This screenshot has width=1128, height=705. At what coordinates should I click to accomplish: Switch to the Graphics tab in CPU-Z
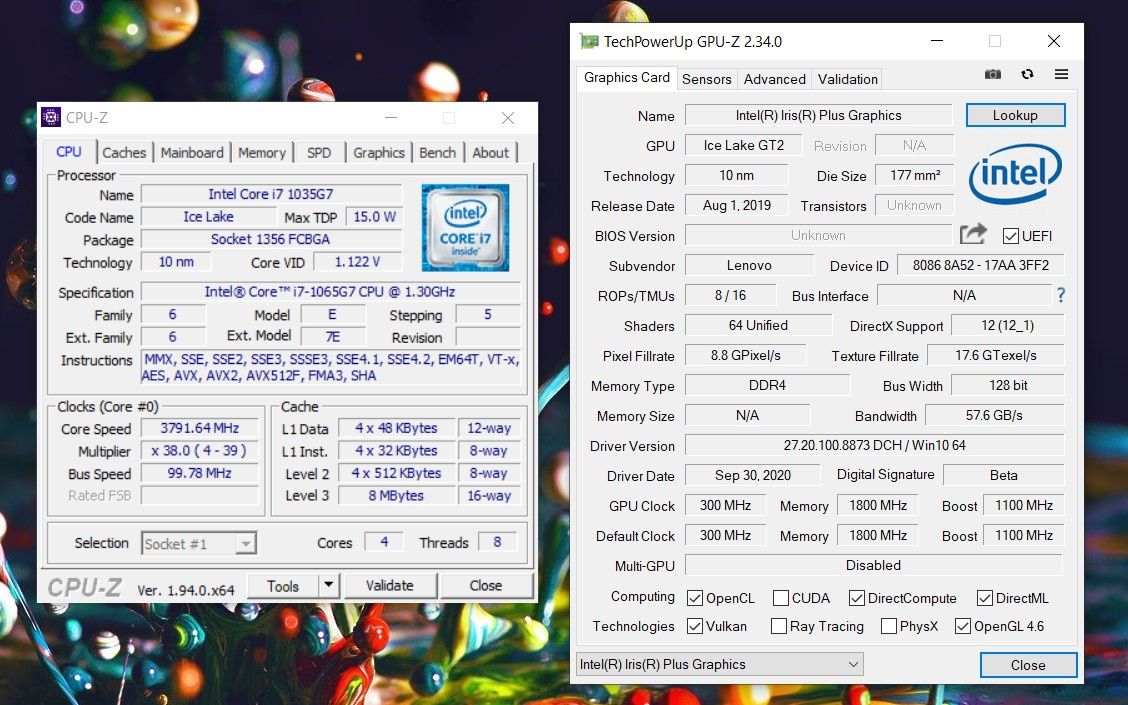point(379,153)
